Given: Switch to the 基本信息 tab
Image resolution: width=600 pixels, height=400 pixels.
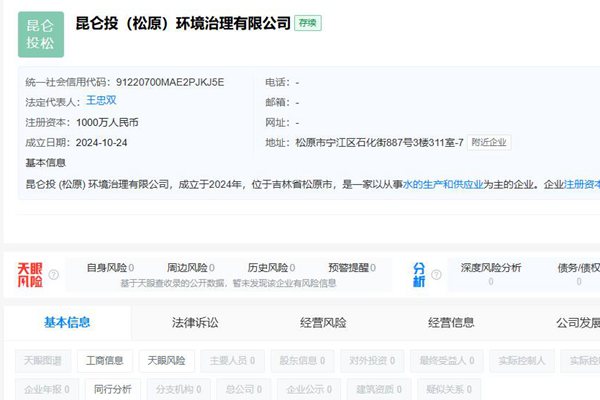Looking at the screenshot, I should click(67, 322).
